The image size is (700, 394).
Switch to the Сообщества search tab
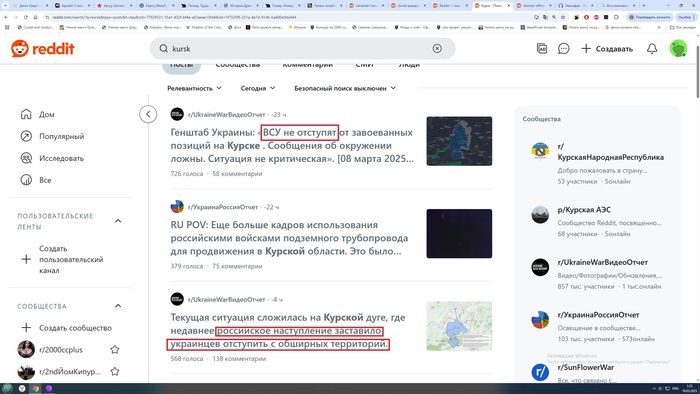[238, 66]
